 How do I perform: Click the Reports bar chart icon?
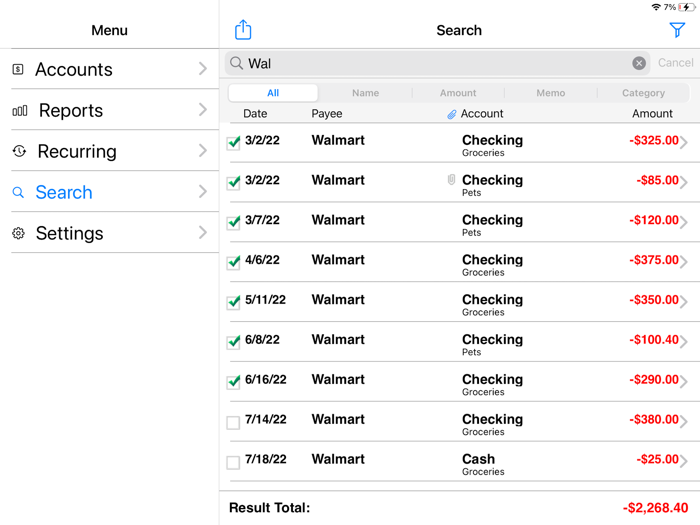pos(20,111)
